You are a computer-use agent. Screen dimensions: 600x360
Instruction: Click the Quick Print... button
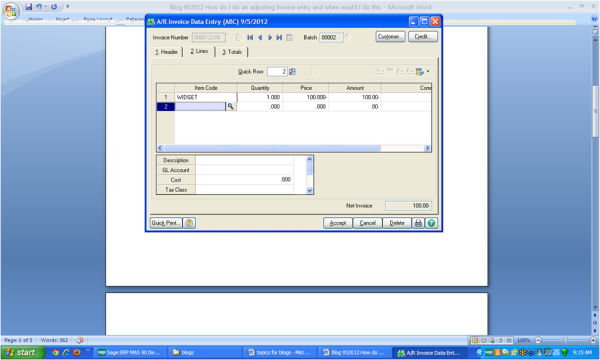(x=166, y=223)
